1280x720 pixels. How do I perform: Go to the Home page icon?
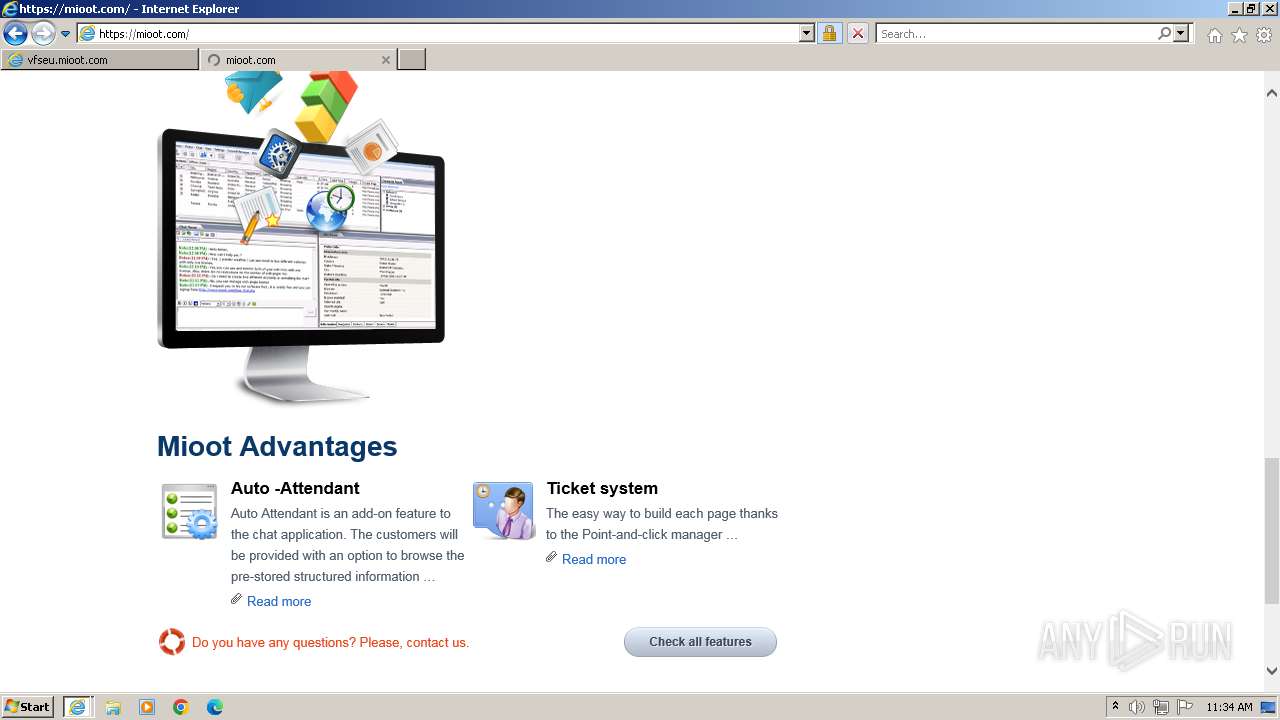pyautogui.click(x=1214, y=35)
